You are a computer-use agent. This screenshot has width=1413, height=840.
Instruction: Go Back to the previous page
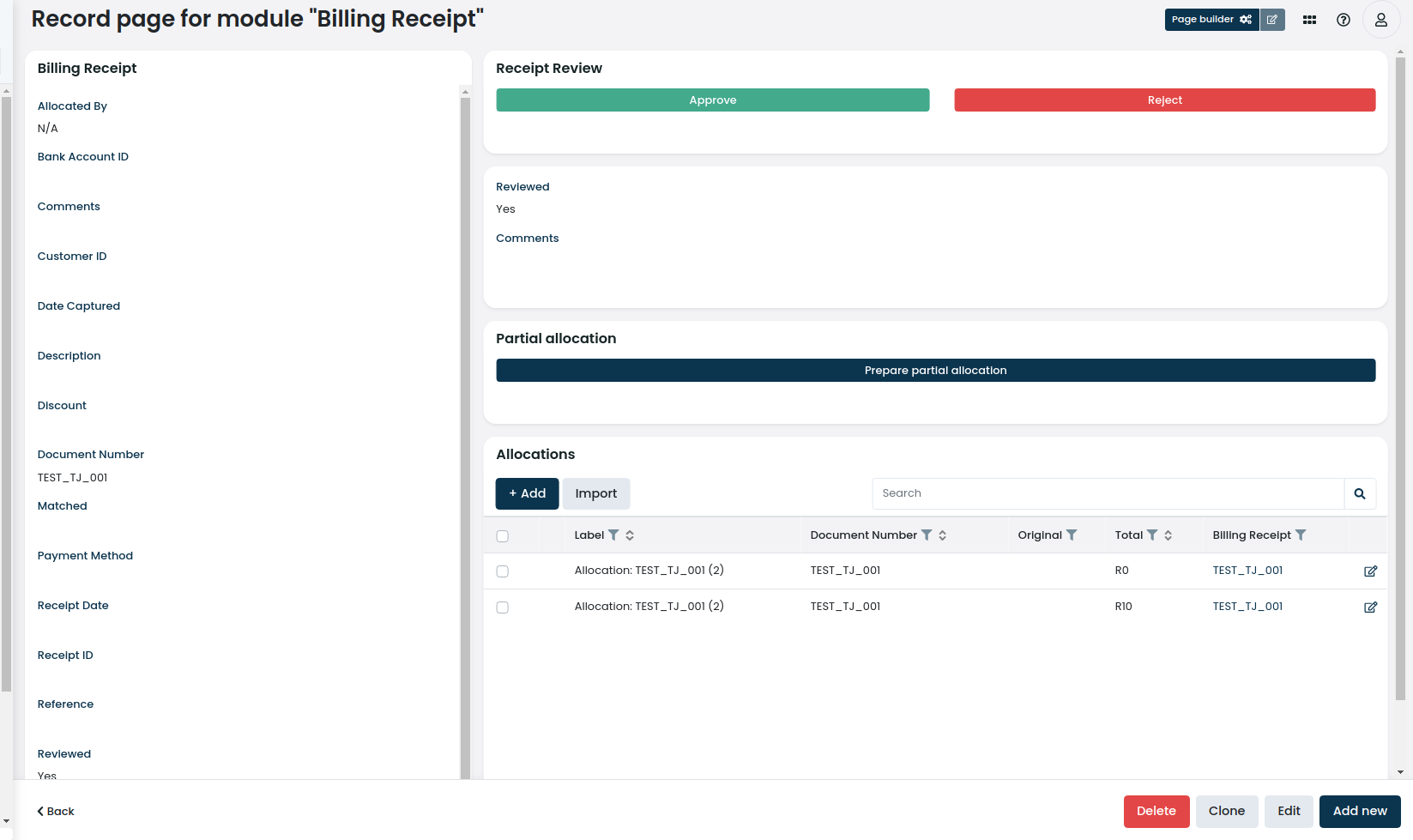pos(56,812)
